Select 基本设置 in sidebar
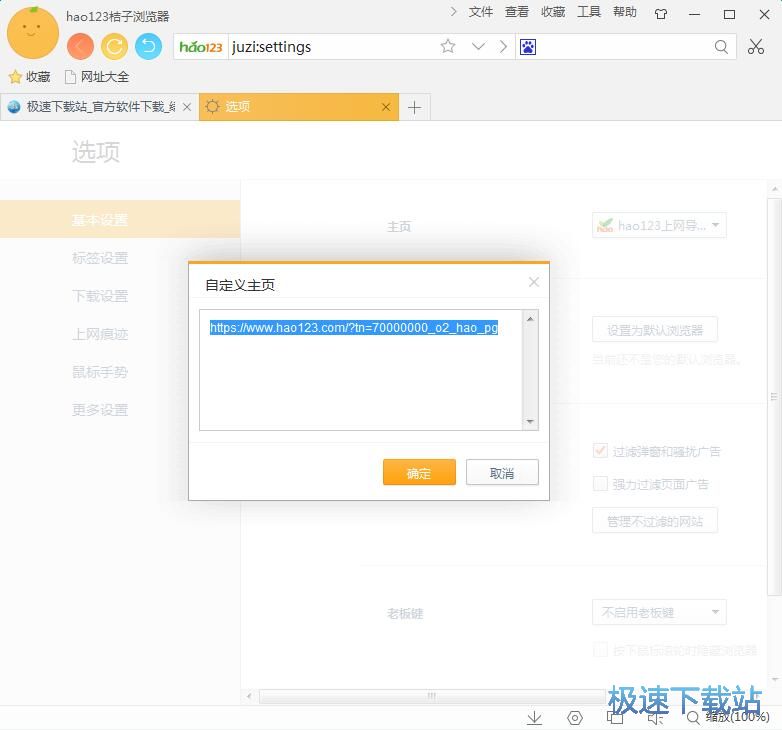The width and height of the screenshot is (782, 730). tap(120, 219)
